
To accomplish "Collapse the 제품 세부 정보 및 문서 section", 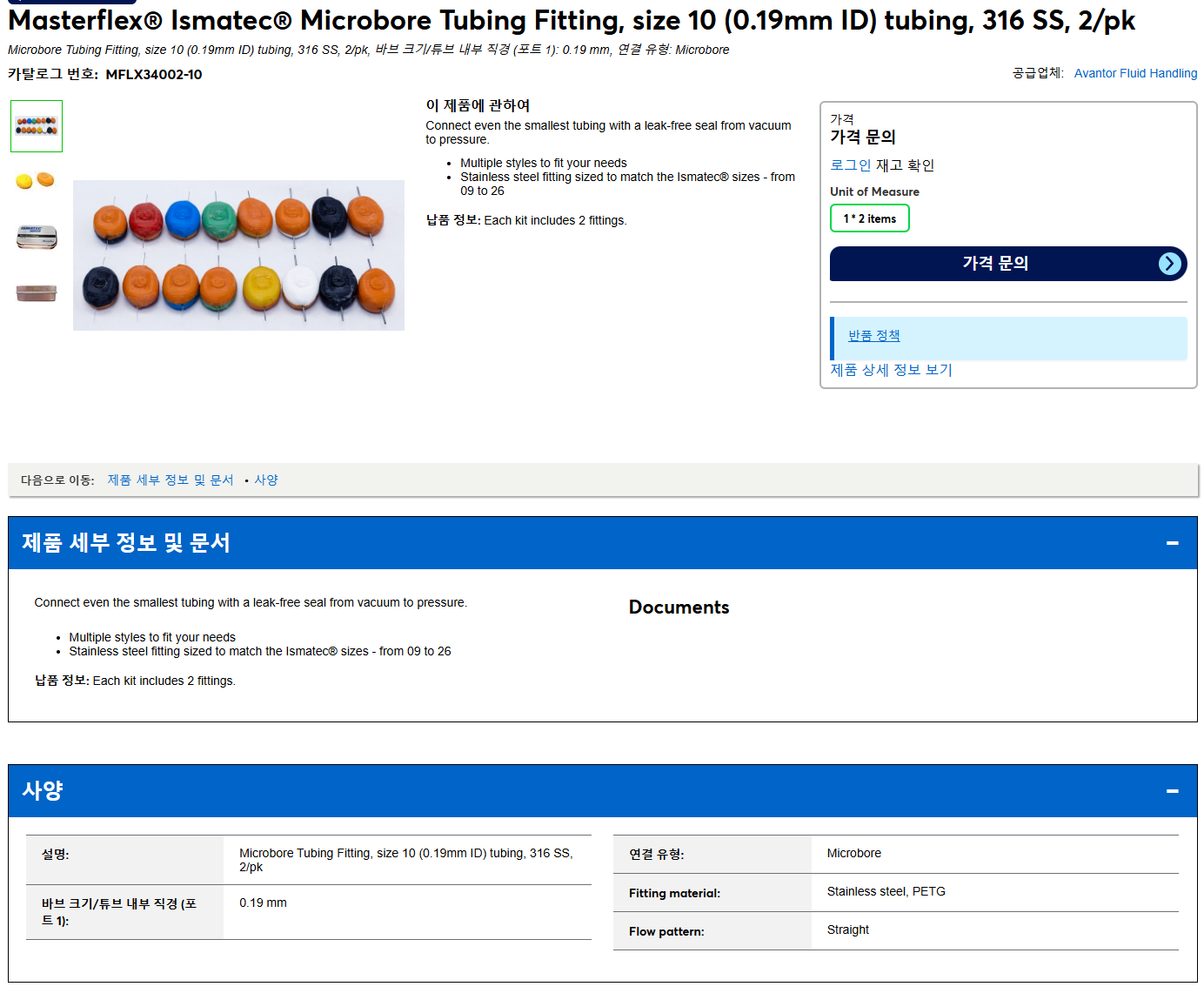I will (x=1172, y=543).
